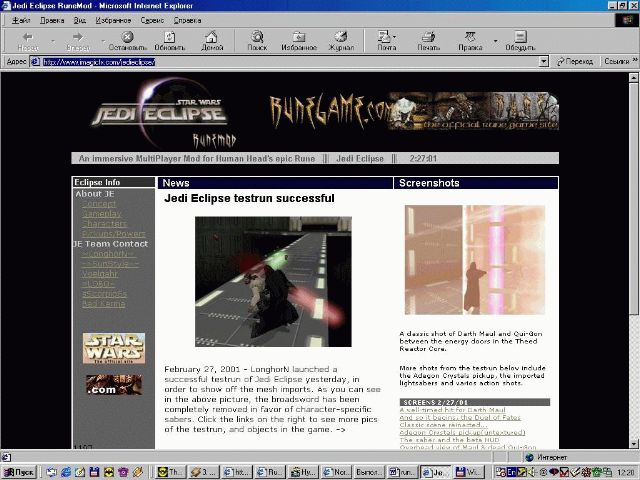
Task: Click the volume speaker tray icon
Action: point(532,472)
